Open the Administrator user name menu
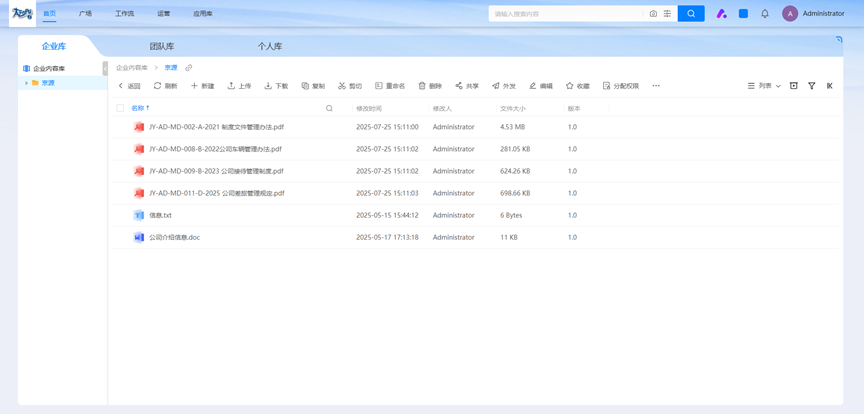The width and height of the screenshot is (864, 414). [x=823, y=14]
